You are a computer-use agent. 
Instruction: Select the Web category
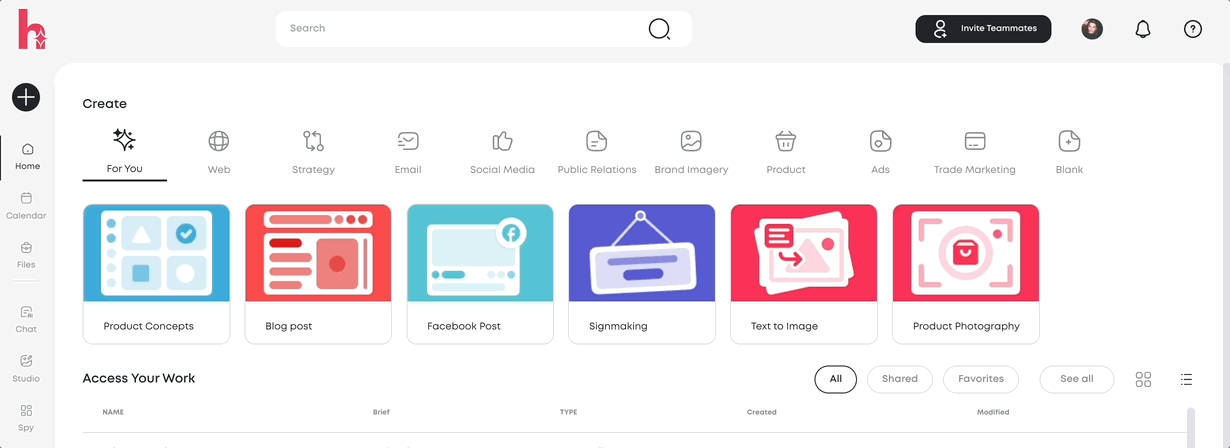(x=219, y=152)
